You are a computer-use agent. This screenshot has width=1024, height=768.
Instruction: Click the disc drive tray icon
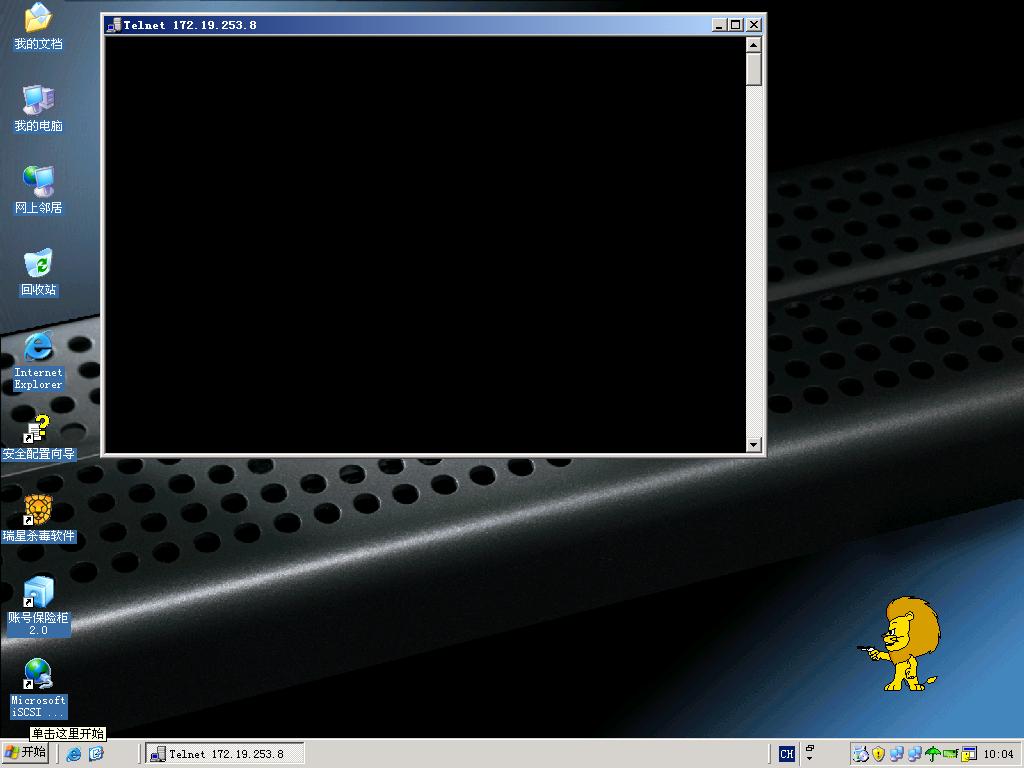click(x=861, y=754)
